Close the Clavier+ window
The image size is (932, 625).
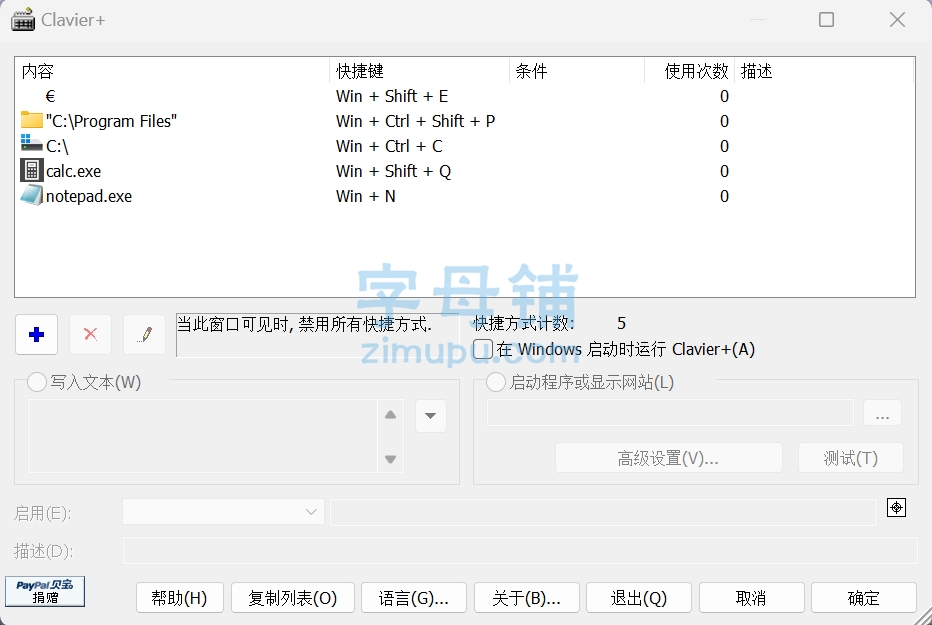pos(898,20)
